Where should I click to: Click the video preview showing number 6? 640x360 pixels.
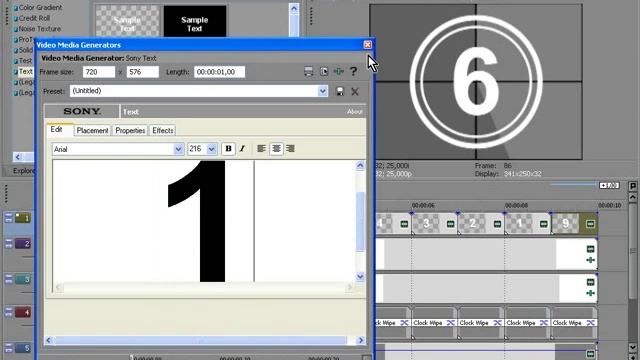point(476,82)
